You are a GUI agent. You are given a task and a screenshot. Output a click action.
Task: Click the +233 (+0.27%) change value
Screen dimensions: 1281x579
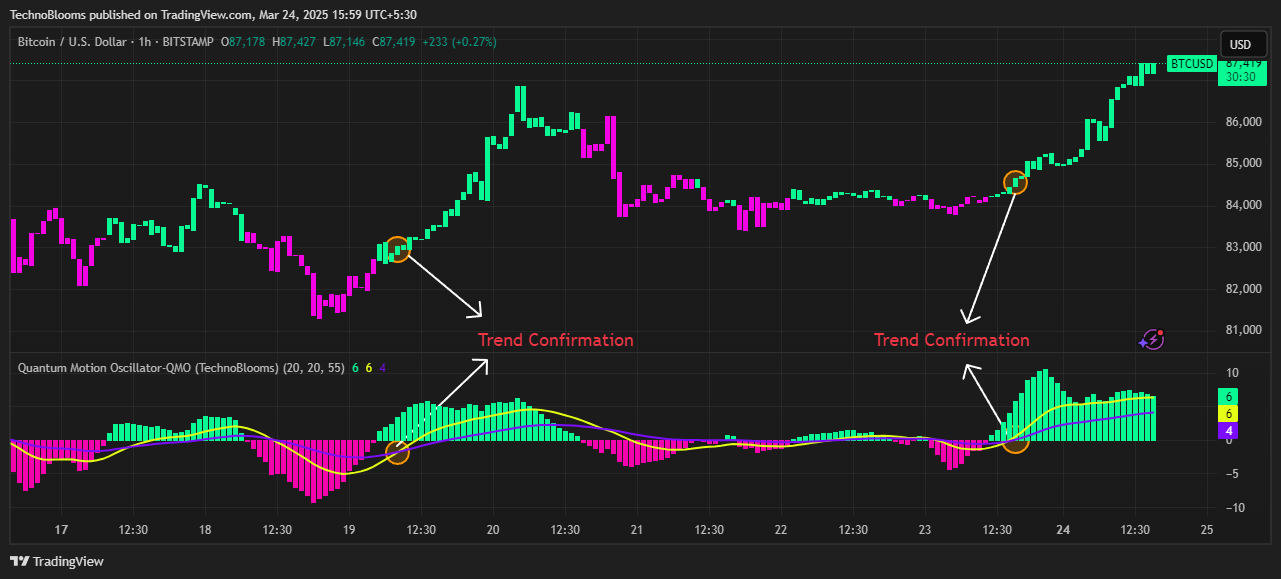[x=459, y=41]
